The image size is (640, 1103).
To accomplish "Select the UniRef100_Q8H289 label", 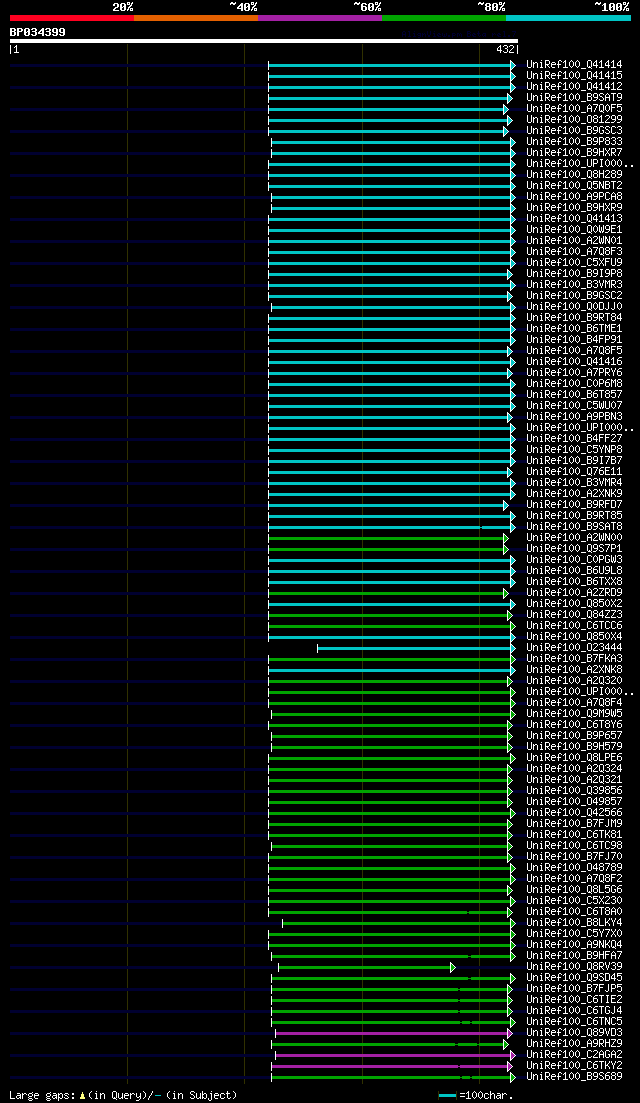I will tap(574, 174).
